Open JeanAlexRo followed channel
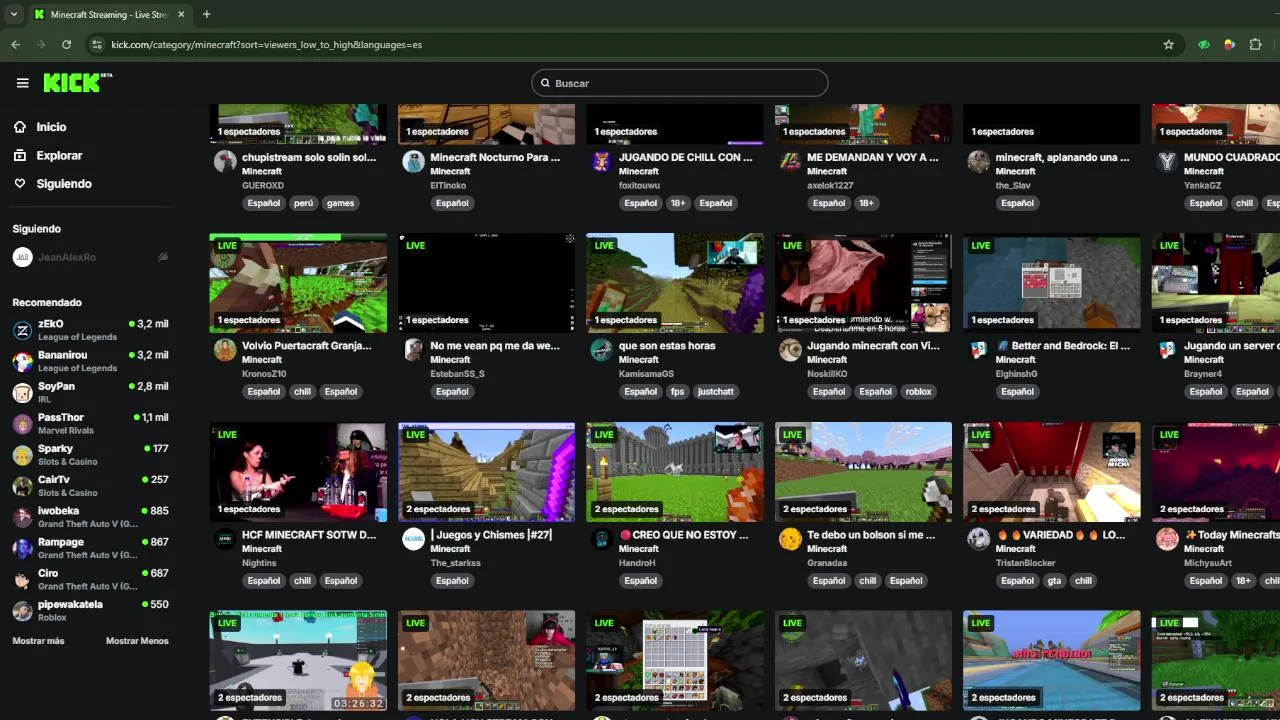 (90, 257)
